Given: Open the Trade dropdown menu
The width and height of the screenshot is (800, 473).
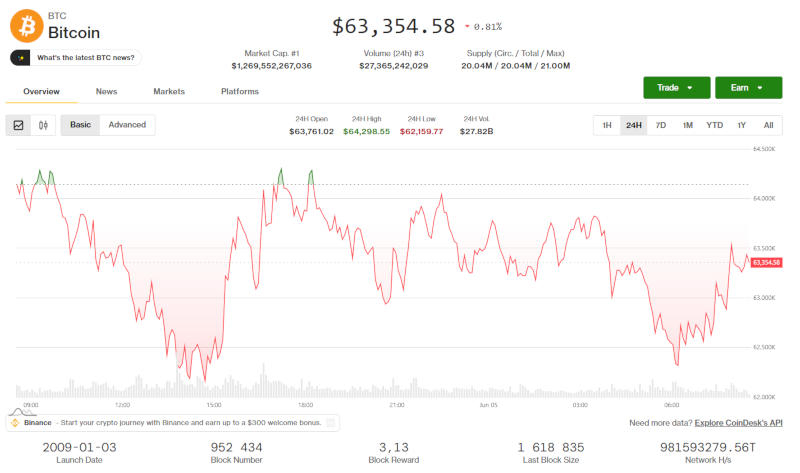Looking at the screenshot, I should pos(677,88).
